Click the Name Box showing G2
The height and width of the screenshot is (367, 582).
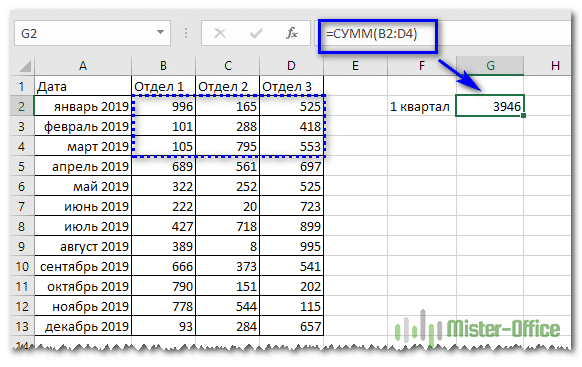92,33
